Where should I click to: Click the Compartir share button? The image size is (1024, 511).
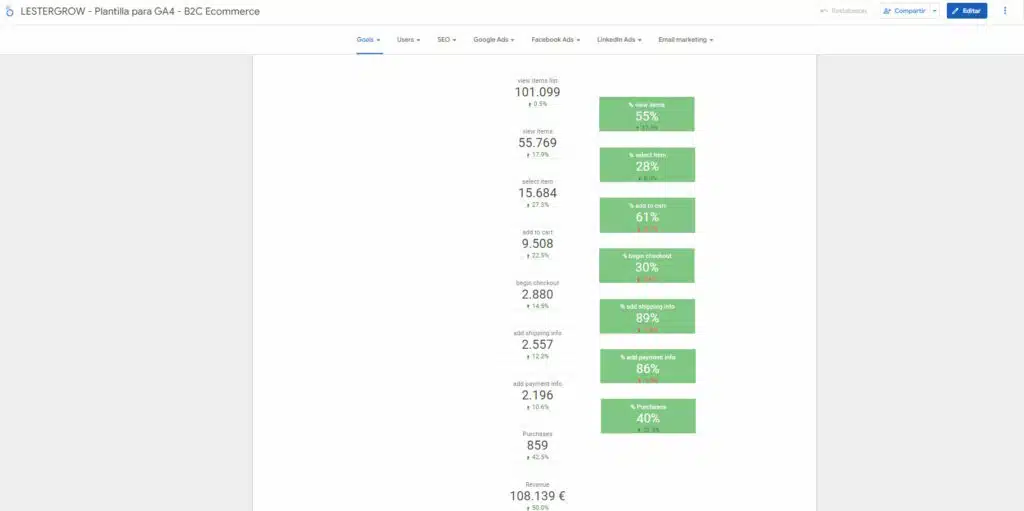(904, 11)
